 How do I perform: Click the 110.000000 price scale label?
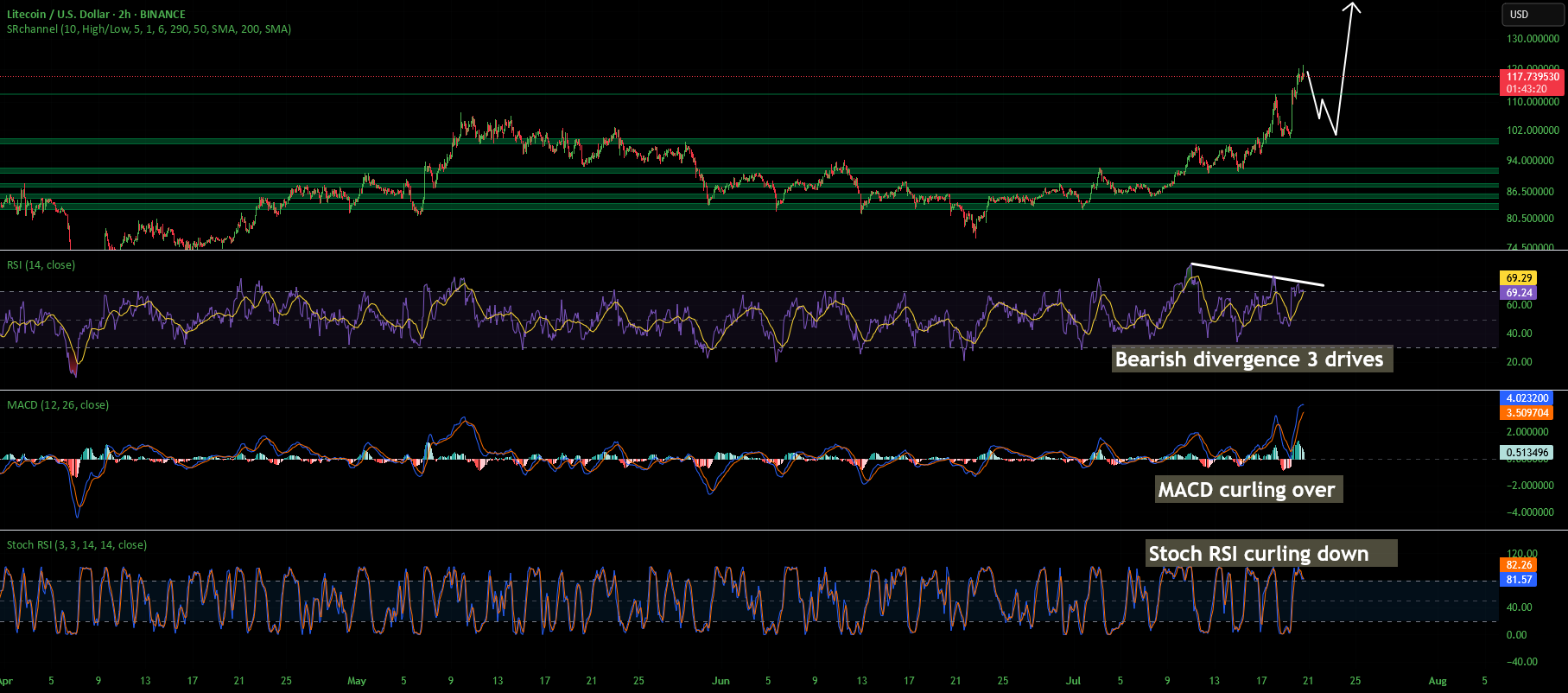point(1533,102)
